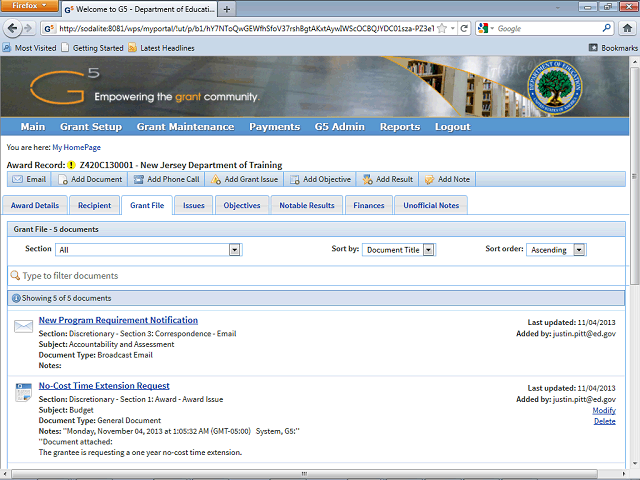640x480 pixels.
Task: Click the info icon beside Showing 5 of 5
Action: pos(16,298)
